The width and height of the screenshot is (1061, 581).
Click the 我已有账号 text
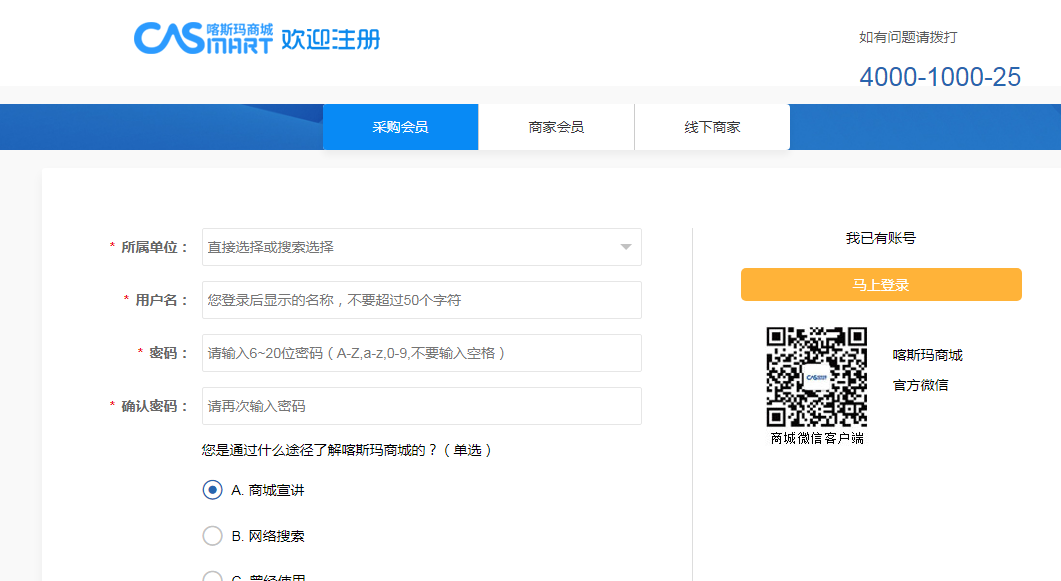click(x=880, y=238)
